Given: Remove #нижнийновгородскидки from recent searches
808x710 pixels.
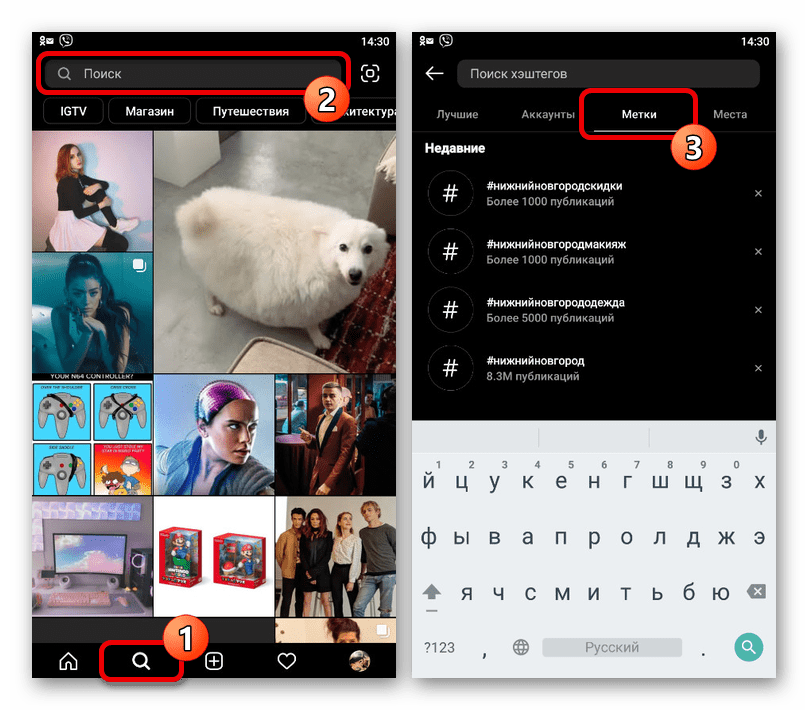Looking at the screenshot, I should 758,193.
